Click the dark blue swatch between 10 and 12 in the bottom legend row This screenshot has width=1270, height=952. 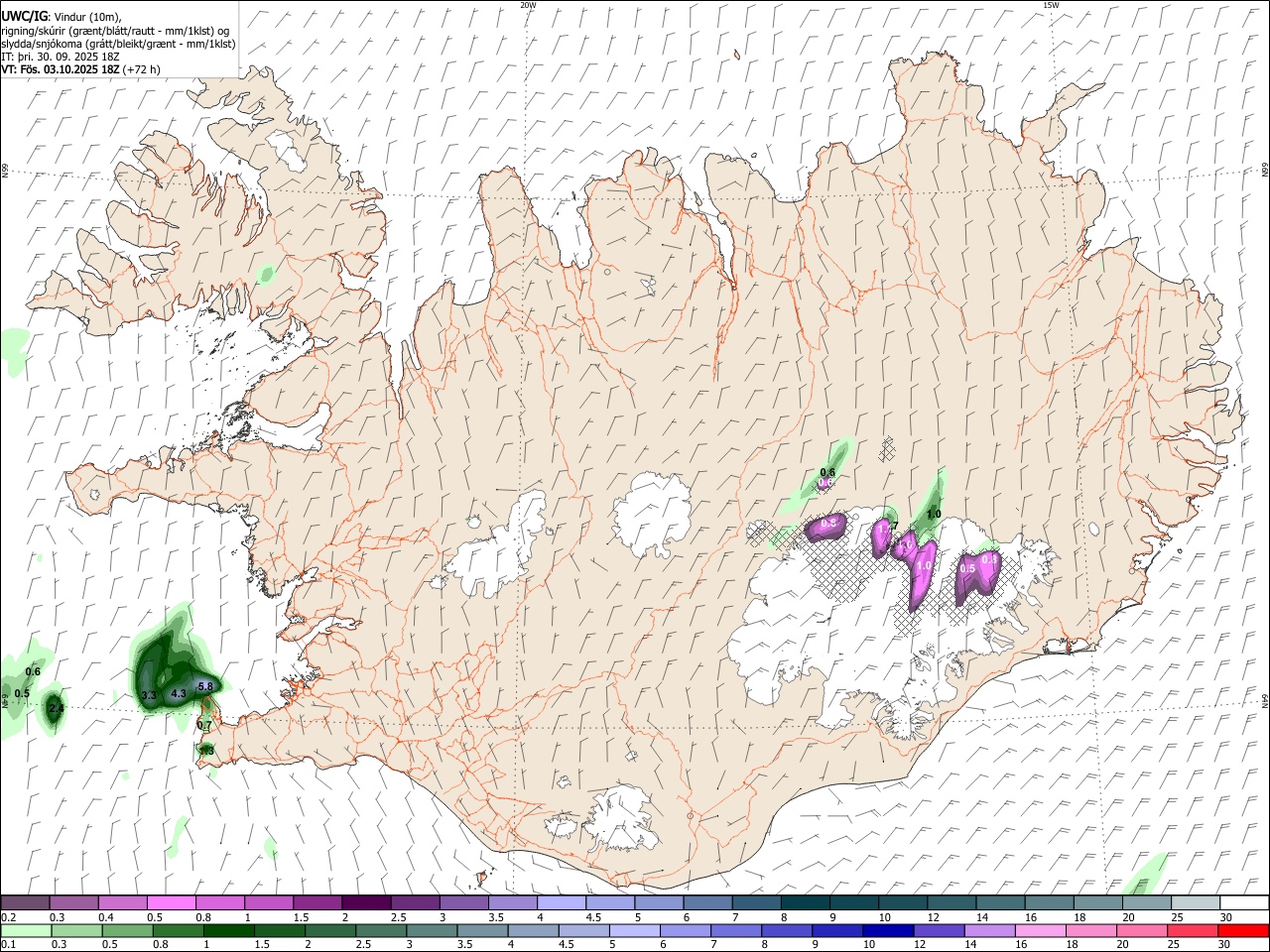click(x=889, y=930)
